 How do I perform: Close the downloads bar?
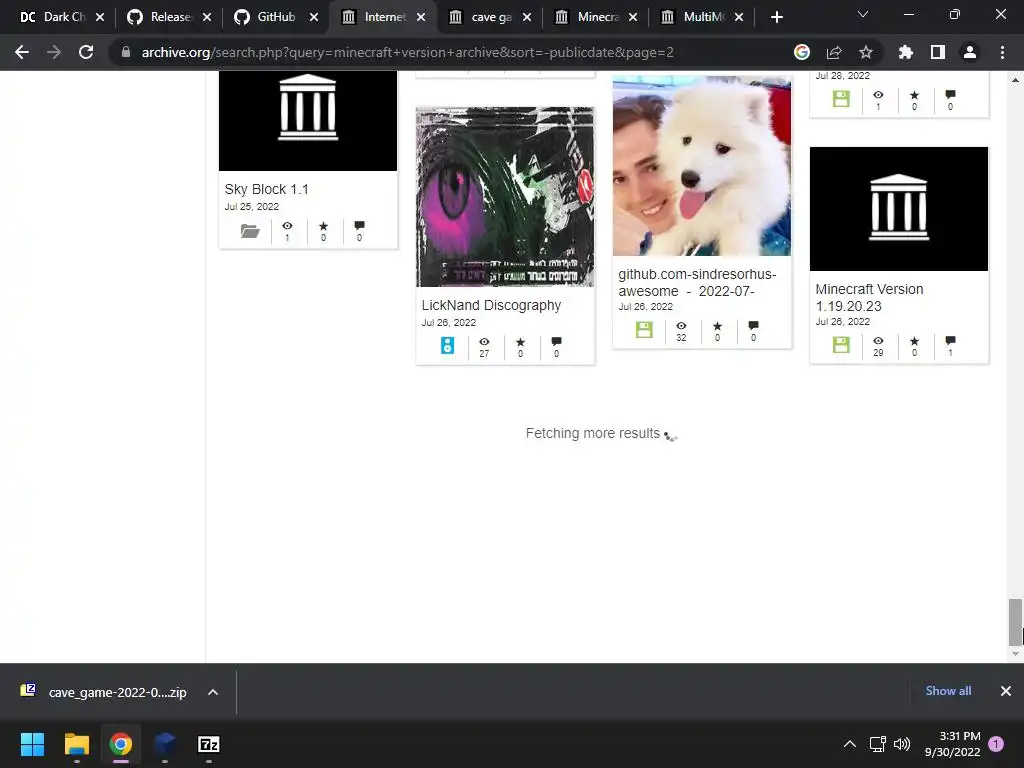1006,691
